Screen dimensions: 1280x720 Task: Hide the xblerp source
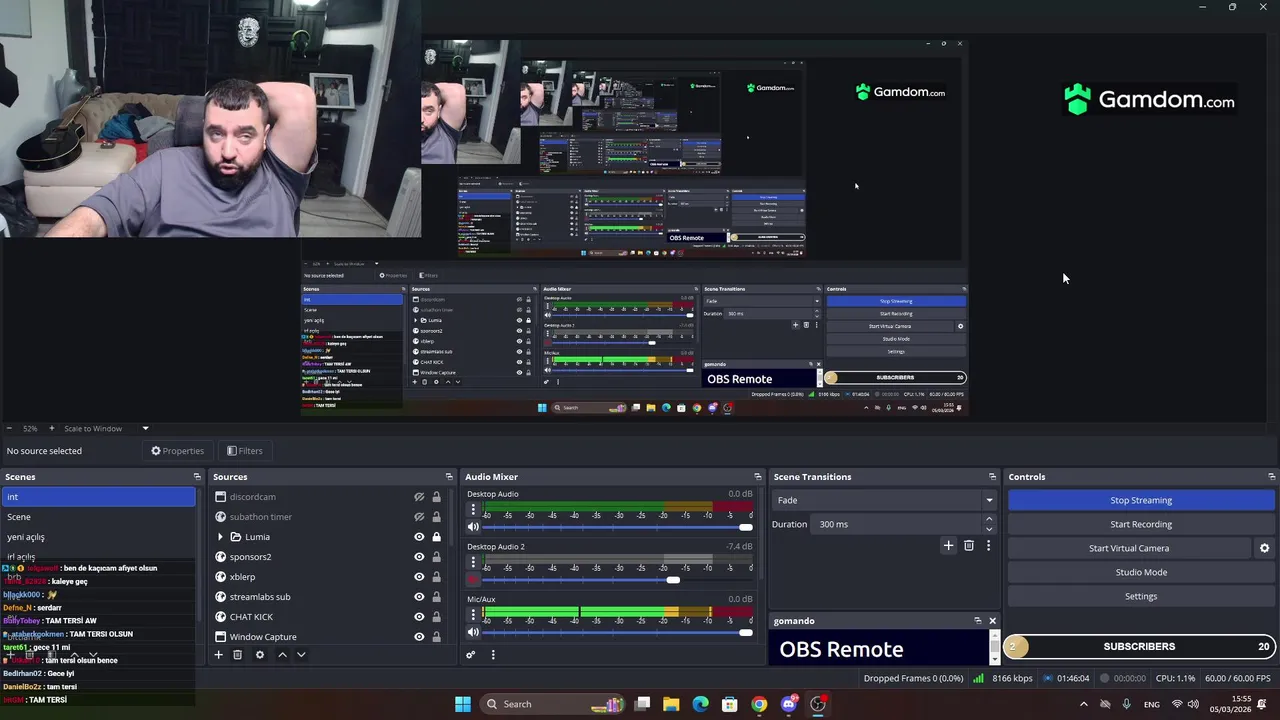click(x=419, y=577)
